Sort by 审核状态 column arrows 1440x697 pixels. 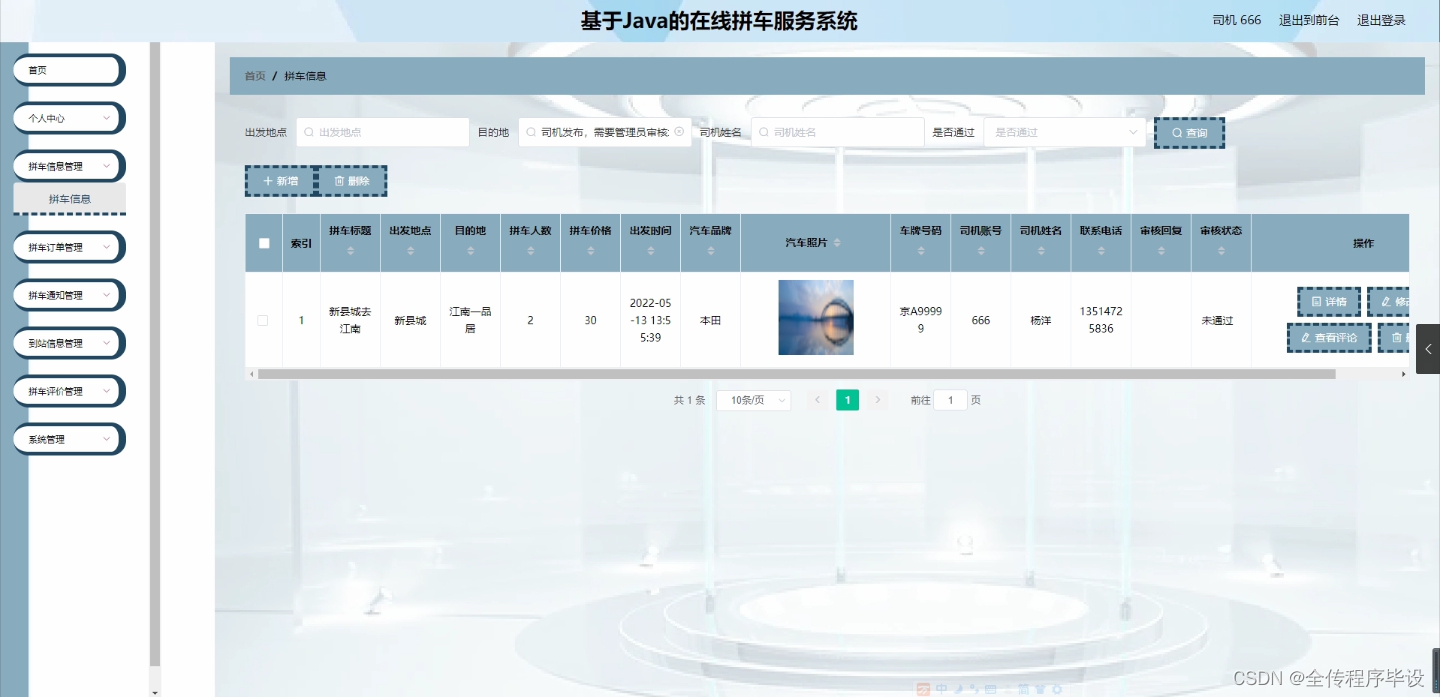pyautogui.click(x=1220, y=251)
